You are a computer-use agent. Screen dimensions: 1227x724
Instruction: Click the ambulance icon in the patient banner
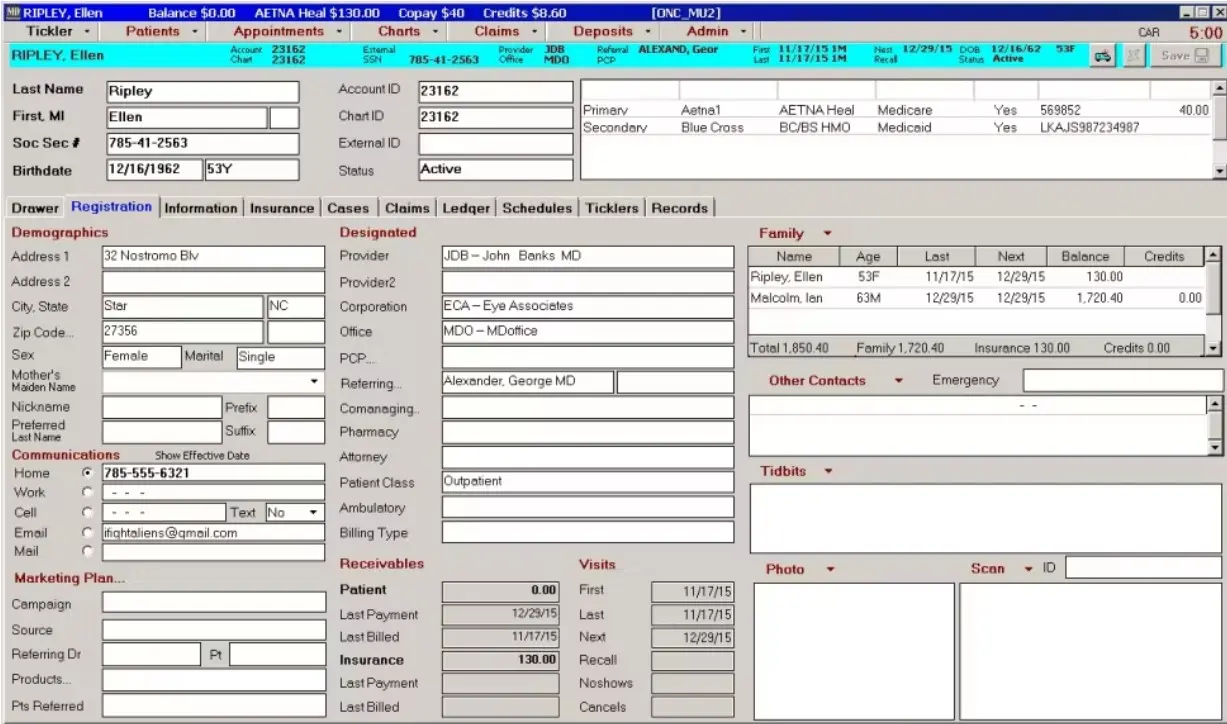[x=1103, y=58]
